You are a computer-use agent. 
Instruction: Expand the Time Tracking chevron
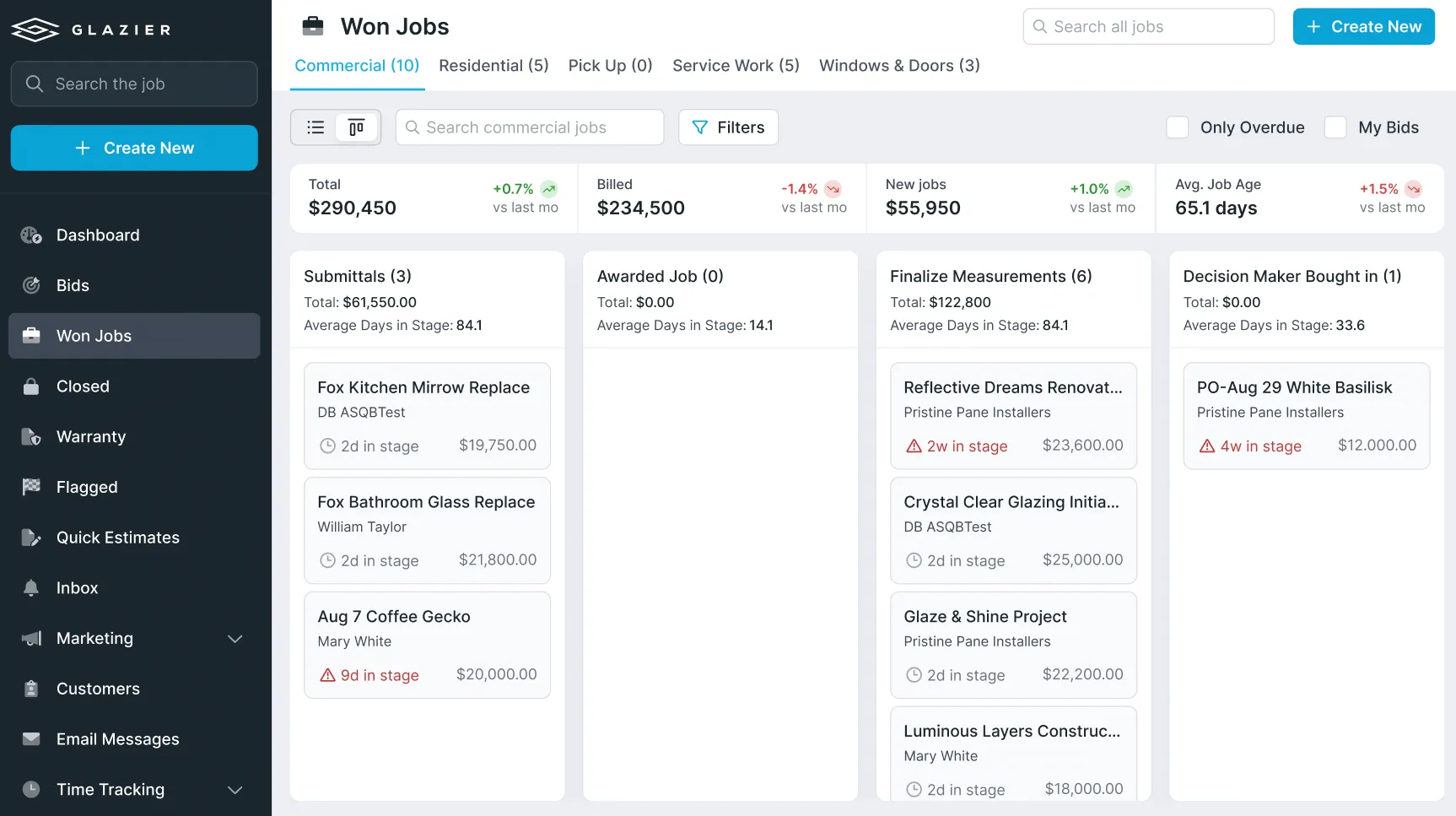235,790
